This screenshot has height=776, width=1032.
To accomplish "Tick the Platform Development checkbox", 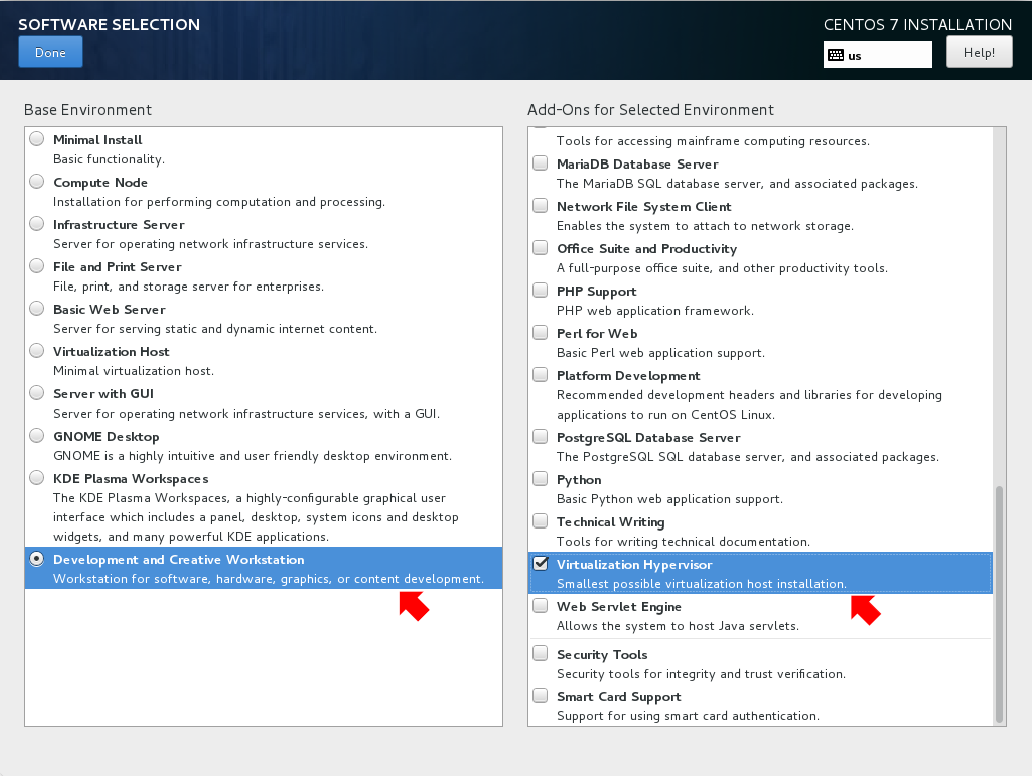I will (x=540, y=375).
